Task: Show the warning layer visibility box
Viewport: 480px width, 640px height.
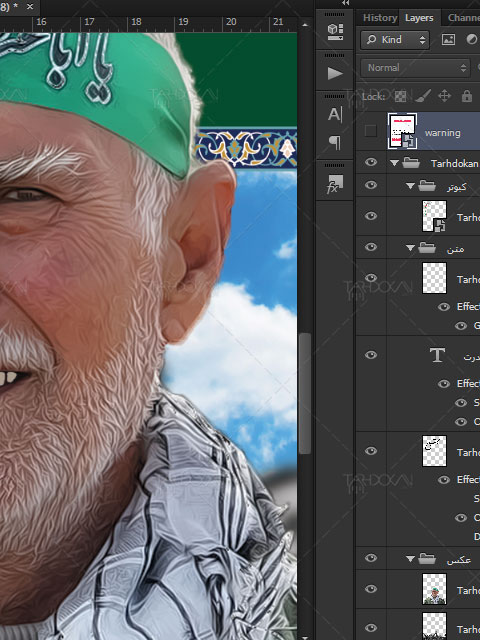Action: click(371, 131)
